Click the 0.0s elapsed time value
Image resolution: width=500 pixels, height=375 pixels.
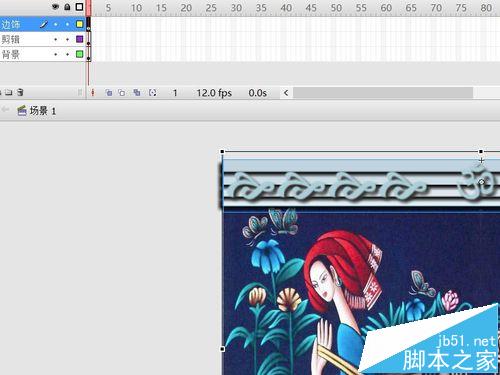(257, 93)
